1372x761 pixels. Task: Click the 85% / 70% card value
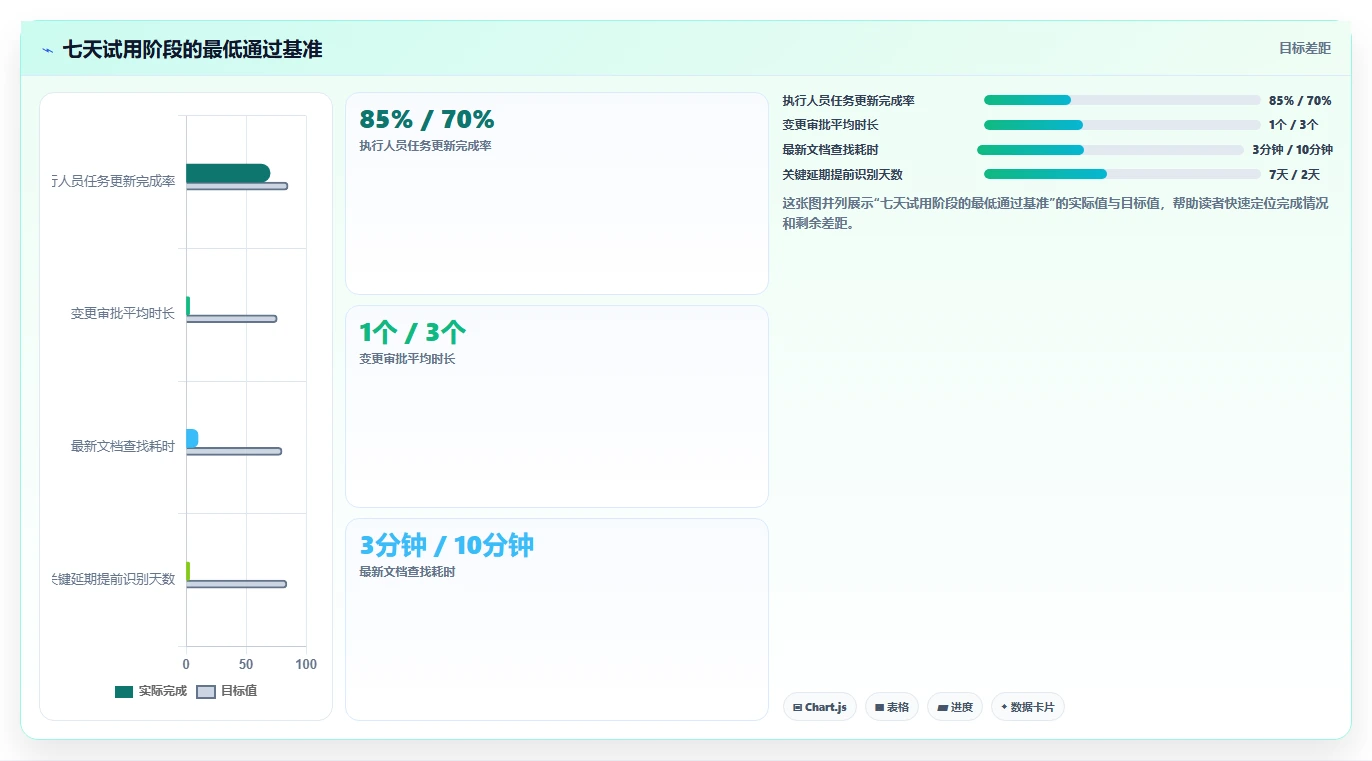[x=427, y=120]
